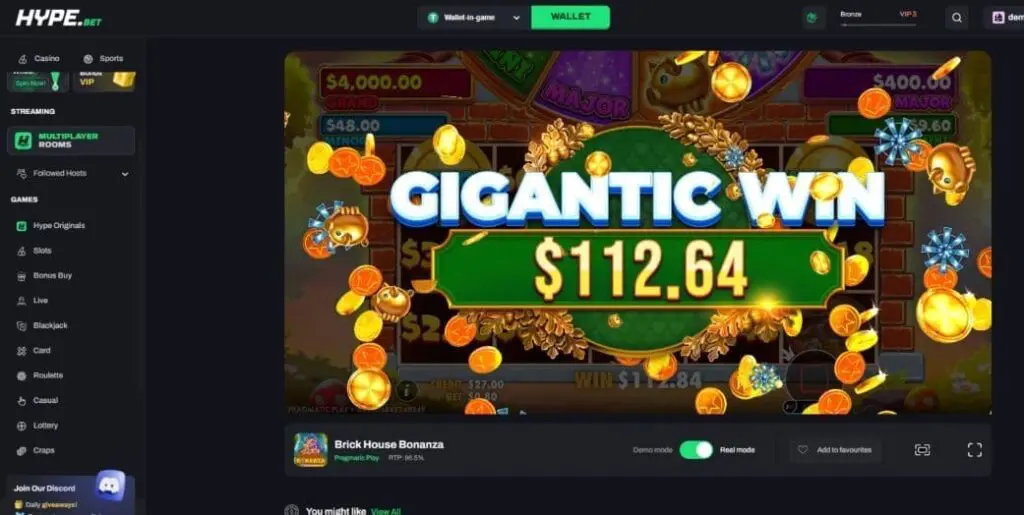Viewport: 1024px width, 515px height.
Task: Click the View All link
Action: pyautogui.click(x=385, y=511)
